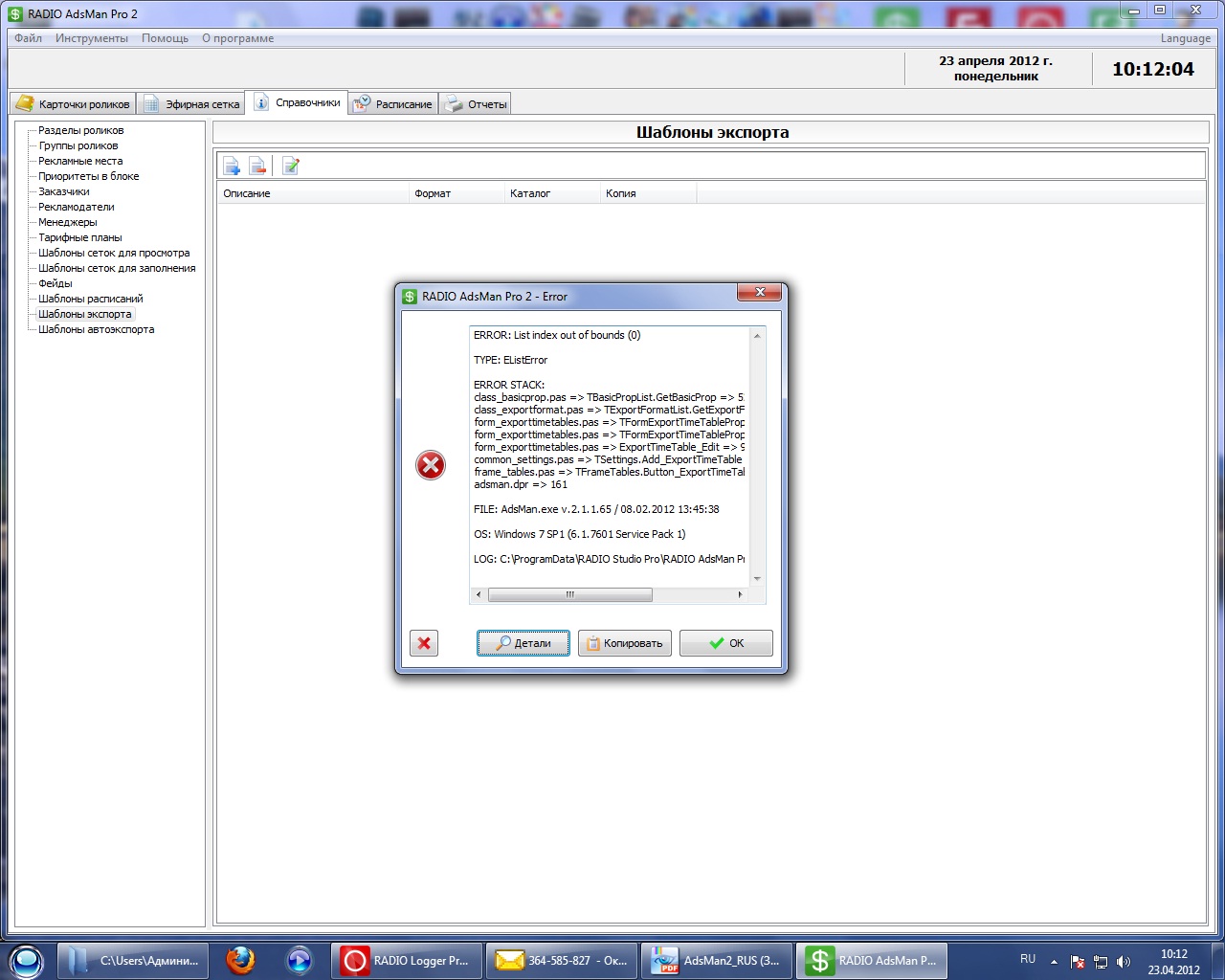This screenshot has height=980, width=1225.
Task: Click the horizontal scrollbar thumb in error text
Action: point(570,594)
